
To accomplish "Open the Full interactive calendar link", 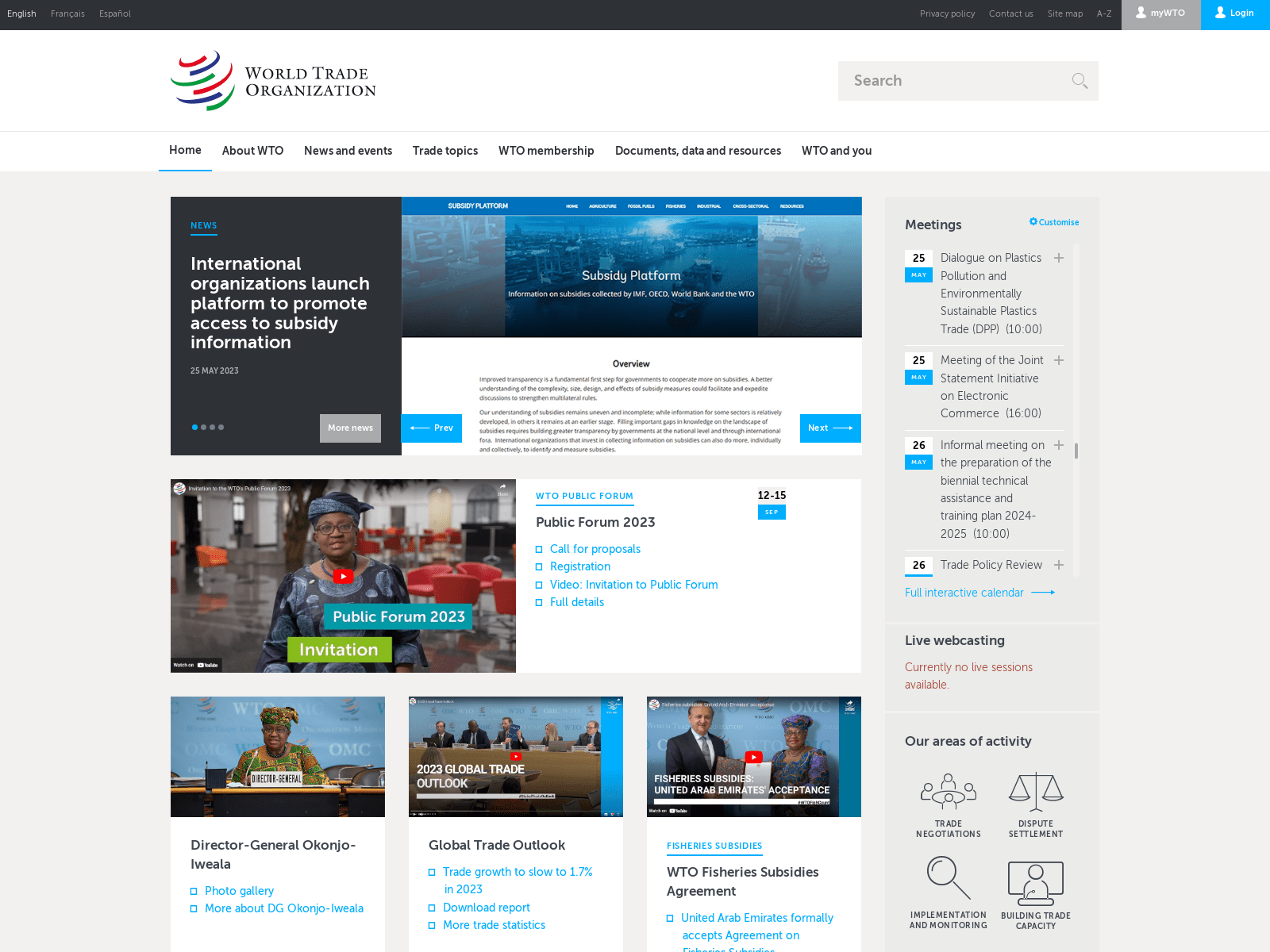I will [979, 593].
